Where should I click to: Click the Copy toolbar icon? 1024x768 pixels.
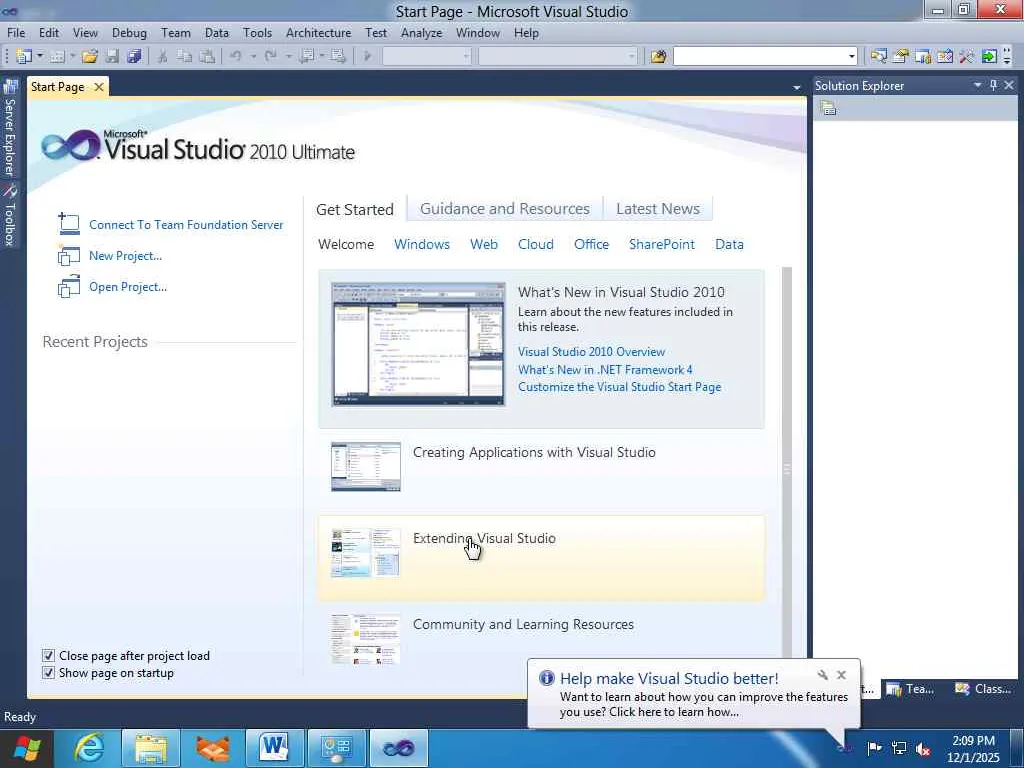(185, 56)
